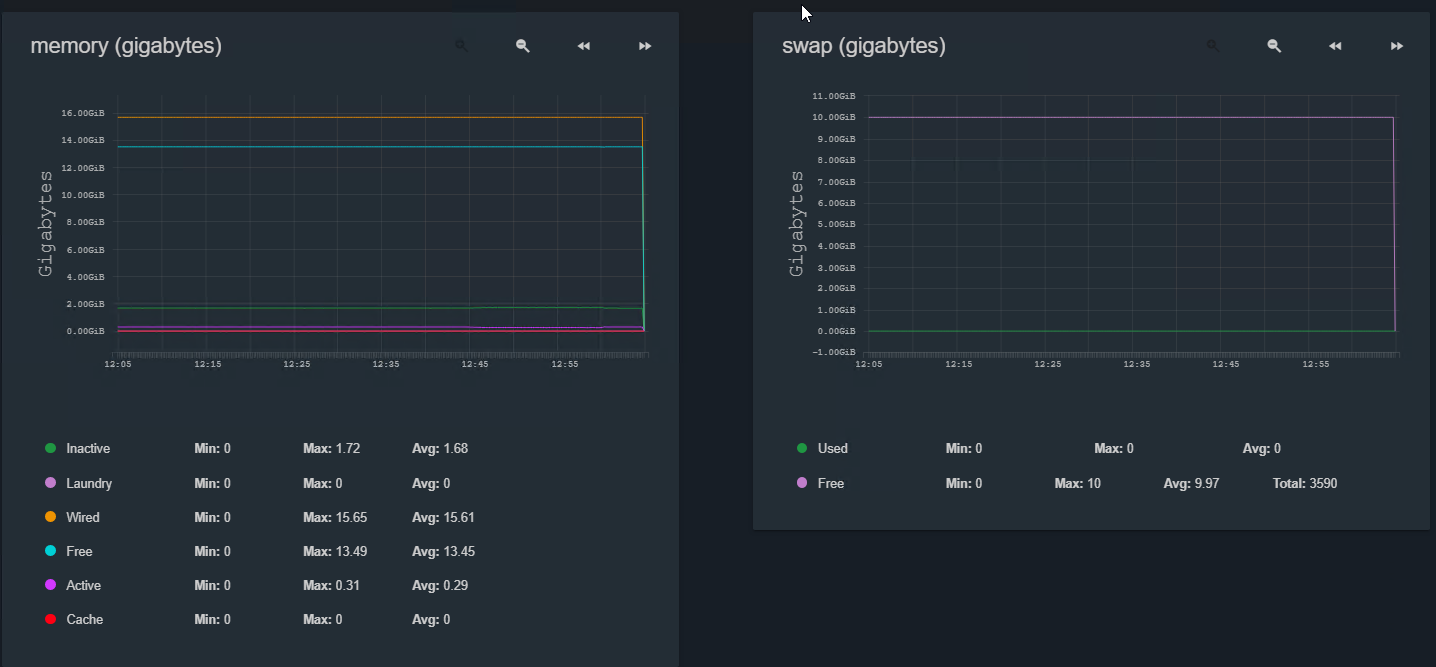The image size is (1436, 667).
Task: Click the red Cache legend dot
Action: [51, 619]
